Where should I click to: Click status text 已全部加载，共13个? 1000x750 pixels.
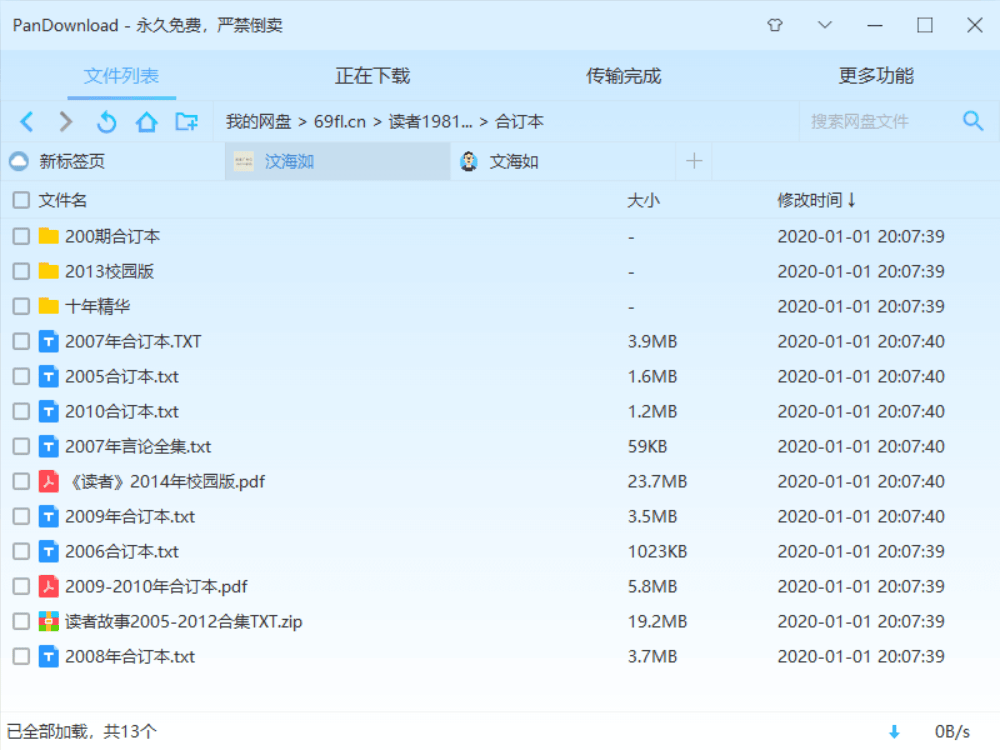[x=81, y=731]
